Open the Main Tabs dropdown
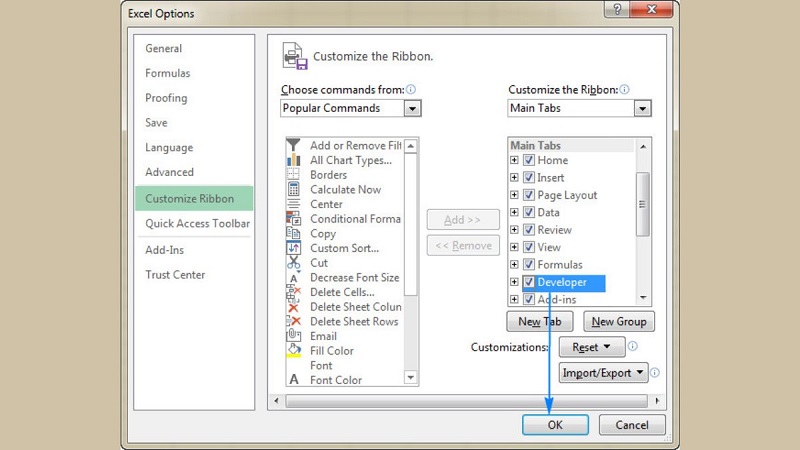The image size is (800, 450). pos(642,108)
